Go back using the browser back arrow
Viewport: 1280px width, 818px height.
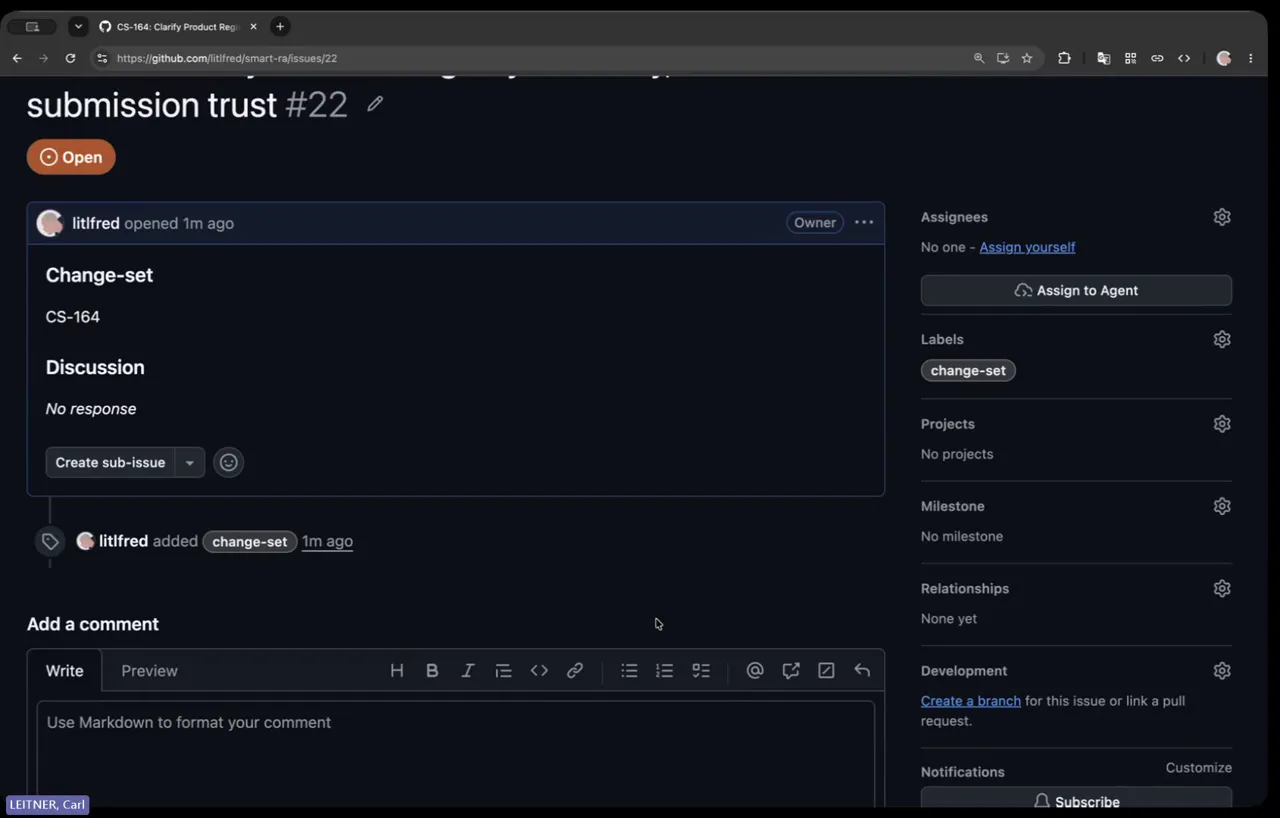point(17,58)
